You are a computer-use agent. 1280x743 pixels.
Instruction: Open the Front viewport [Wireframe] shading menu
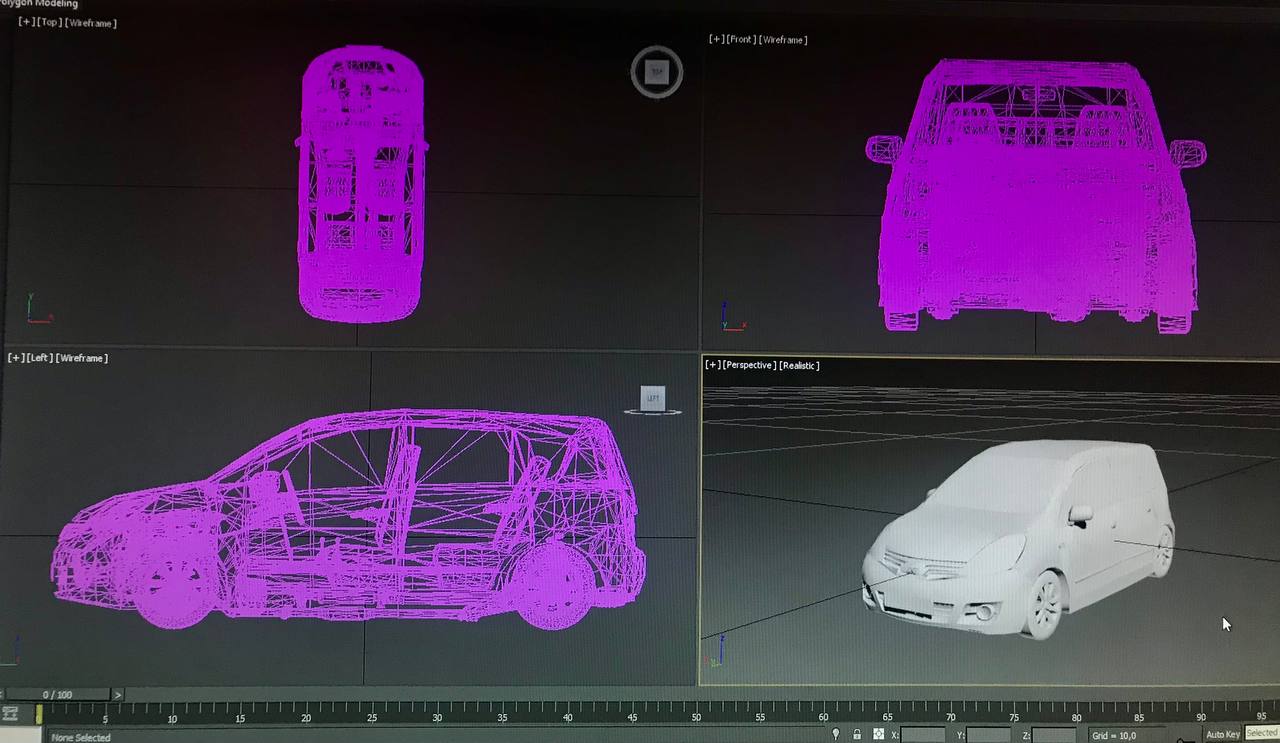[784, 39]
